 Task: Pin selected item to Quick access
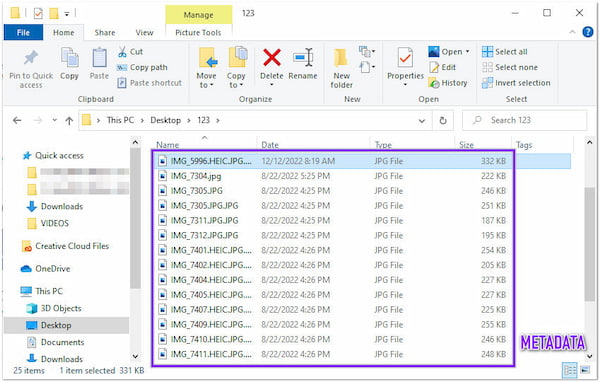[x=31, y=69]
